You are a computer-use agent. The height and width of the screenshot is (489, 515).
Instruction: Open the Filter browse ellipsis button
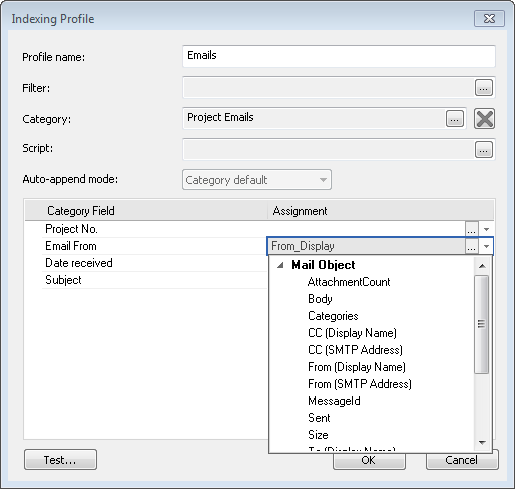[x=484, y=88]
